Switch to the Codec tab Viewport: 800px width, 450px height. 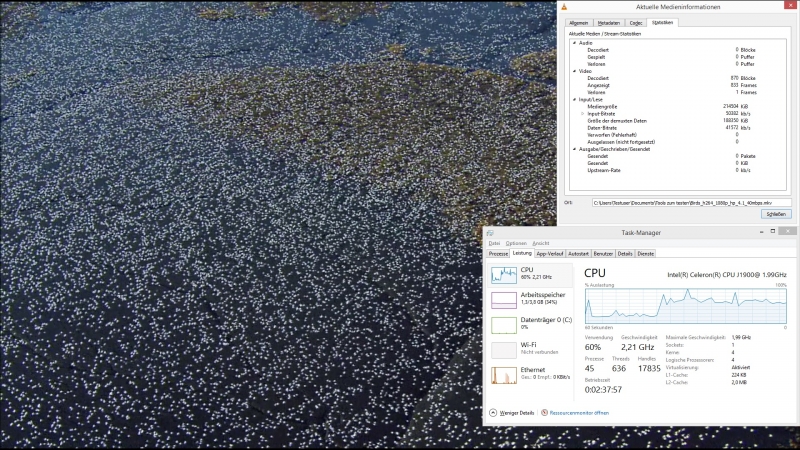pos(636,23)
